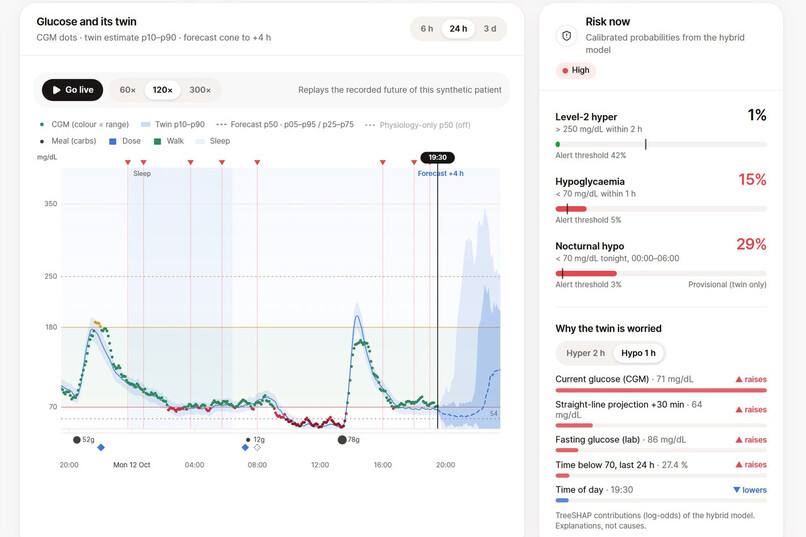Viewport: 806px width, 537px height.
Task: Click the Time below 70, last 24 h row
Action: coord(661,469)
